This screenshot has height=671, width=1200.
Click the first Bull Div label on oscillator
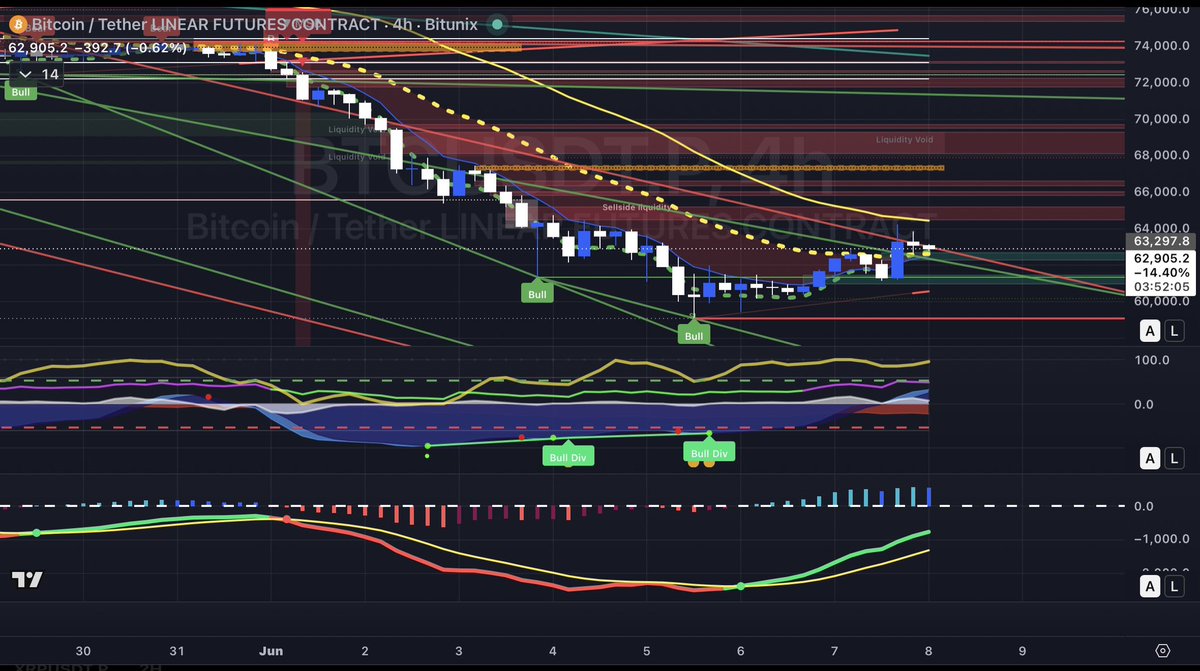(x=569, y=457)
